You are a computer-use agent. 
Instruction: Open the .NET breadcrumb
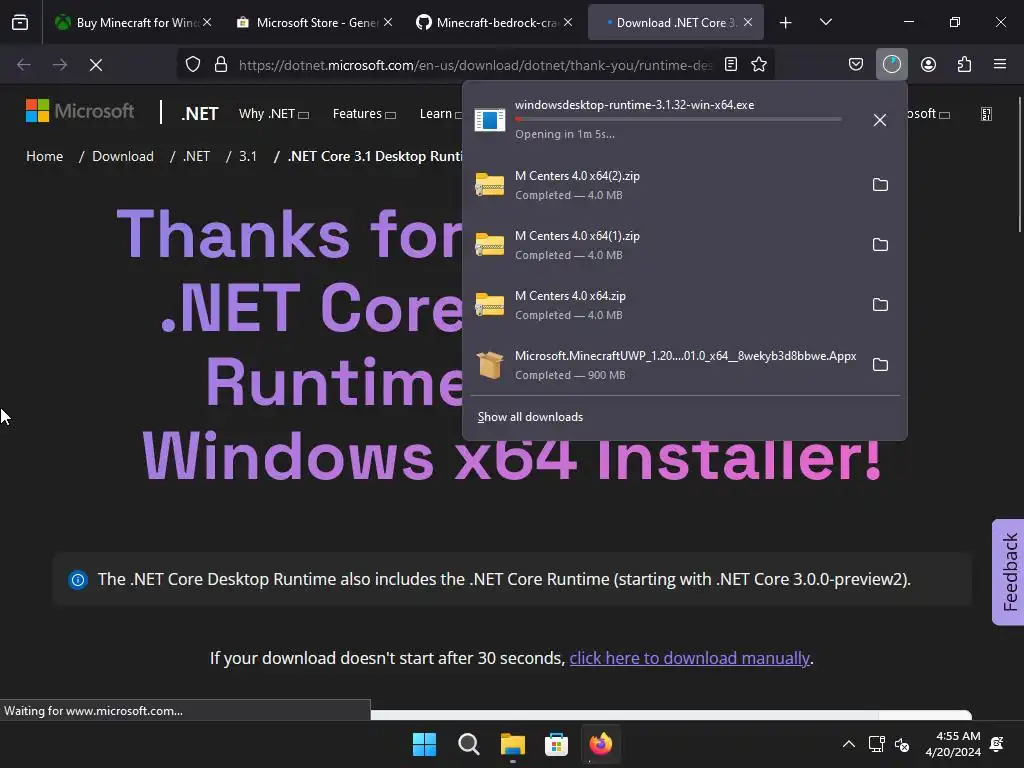[x=197, y=156]
